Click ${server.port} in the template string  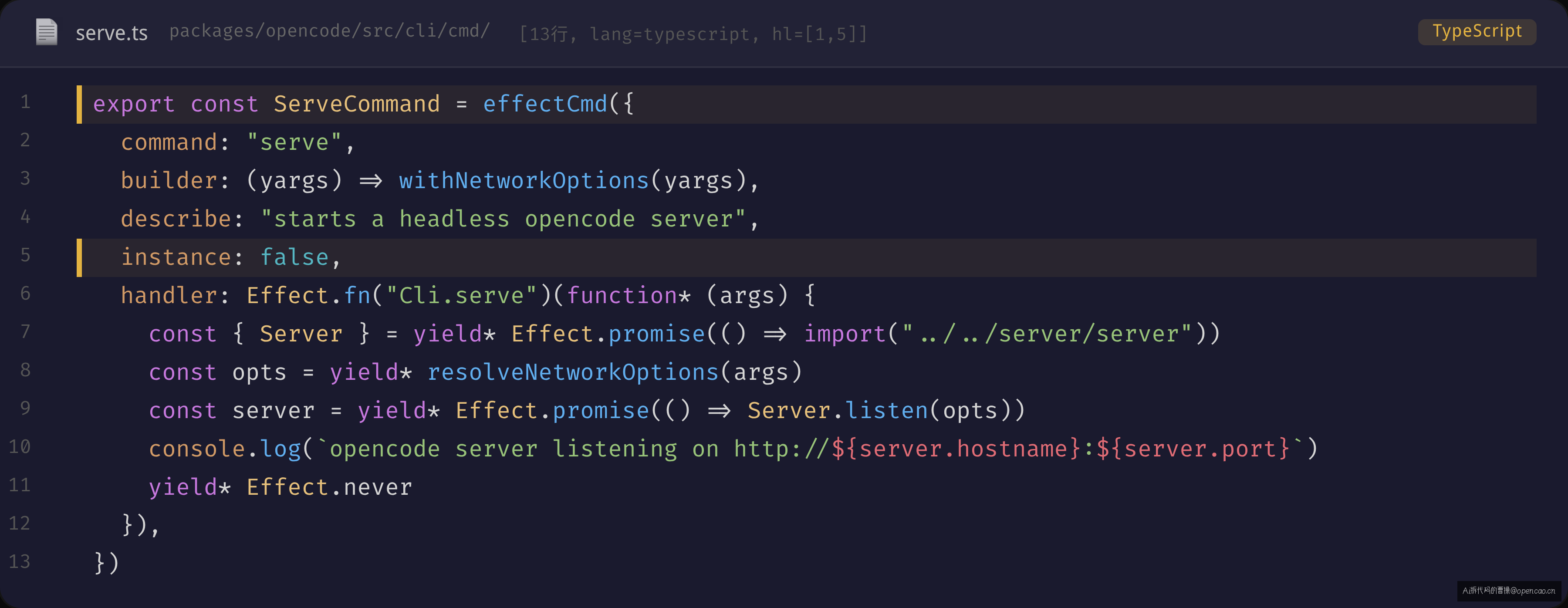pyautogui.click(x=1194, y=449)
